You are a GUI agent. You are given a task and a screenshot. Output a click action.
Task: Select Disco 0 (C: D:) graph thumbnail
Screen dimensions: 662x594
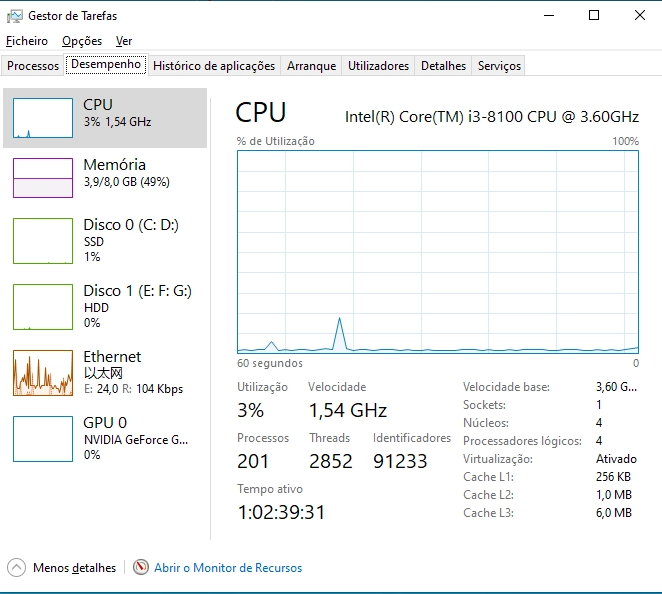click(x=43, y=241)
